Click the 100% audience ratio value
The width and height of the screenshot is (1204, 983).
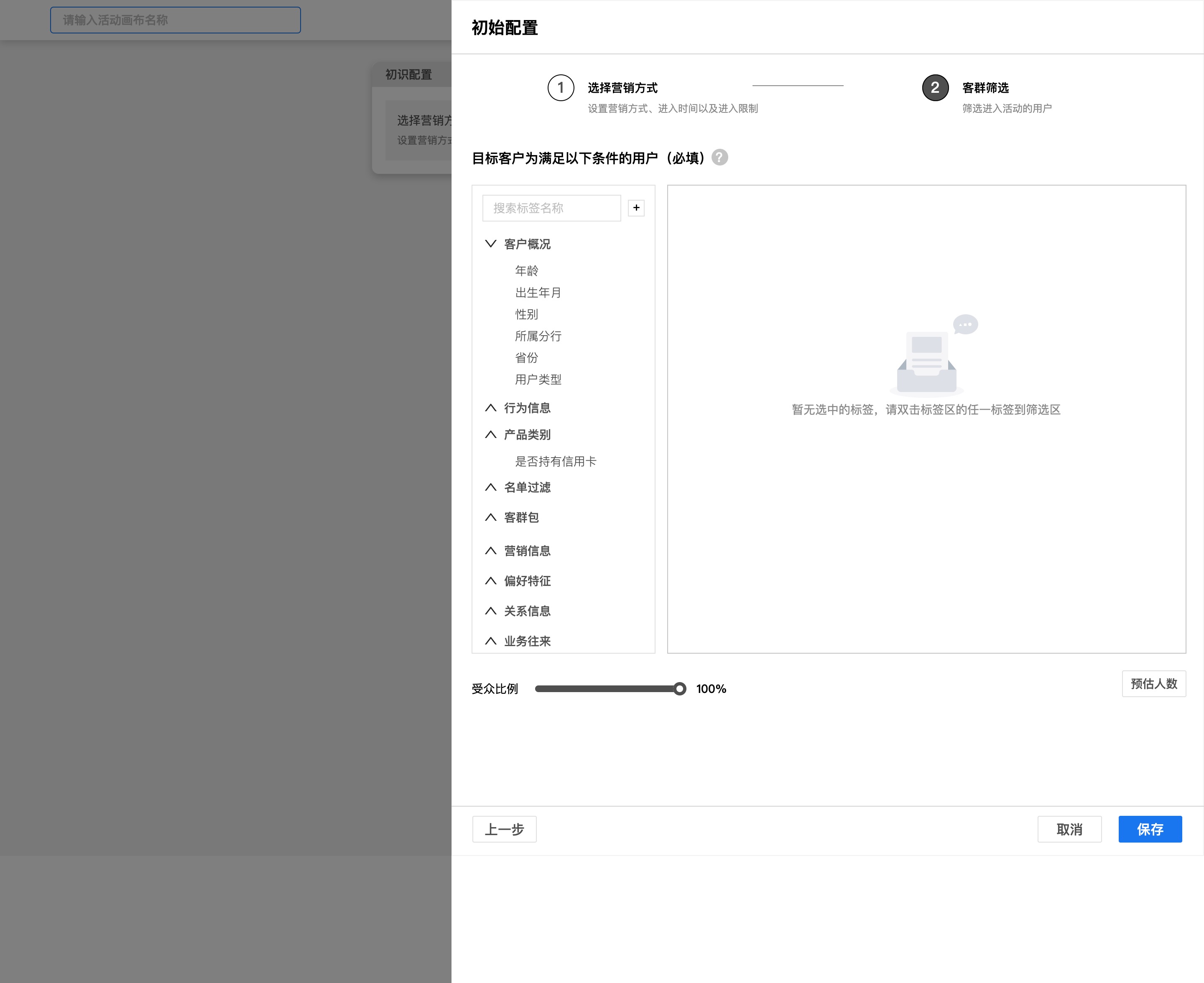click(711, 688)
